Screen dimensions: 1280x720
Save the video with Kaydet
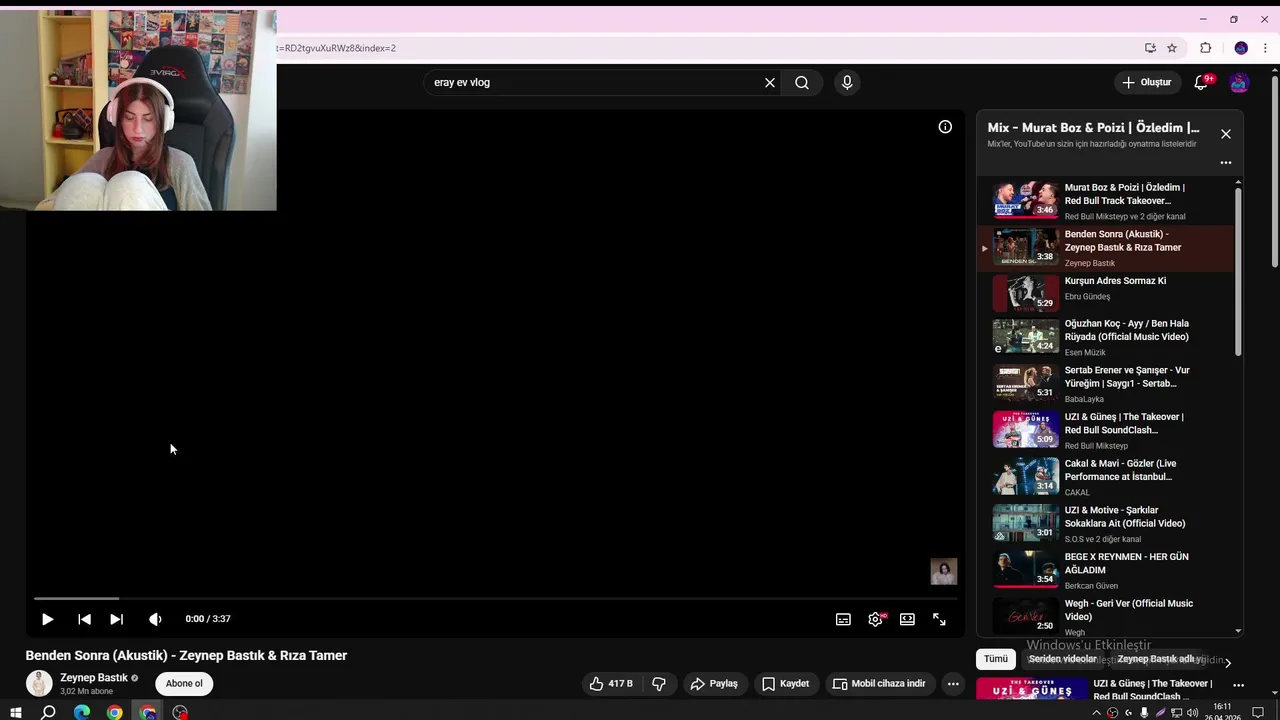[x=786, y=684]
